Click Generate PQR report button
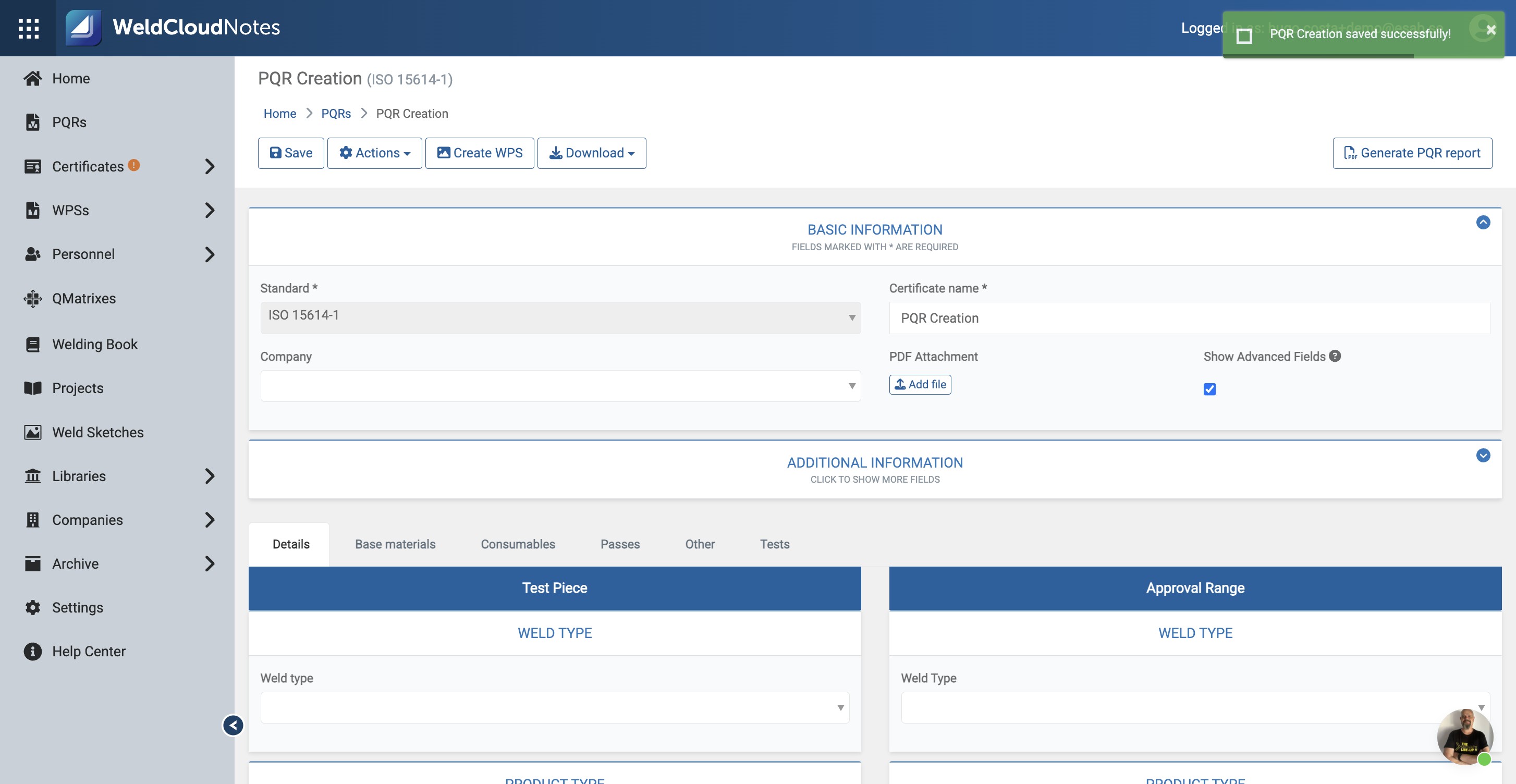 point(1412,153)
